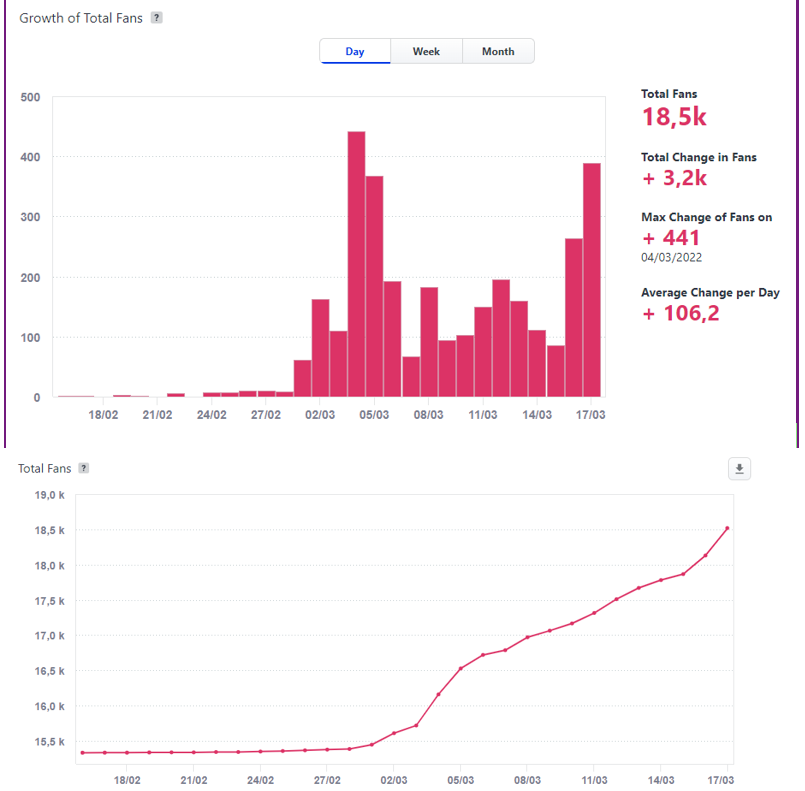The image size is (805, 791).
Task: Click the 15,5 k label on line chart axis
Action: [49, 742]
